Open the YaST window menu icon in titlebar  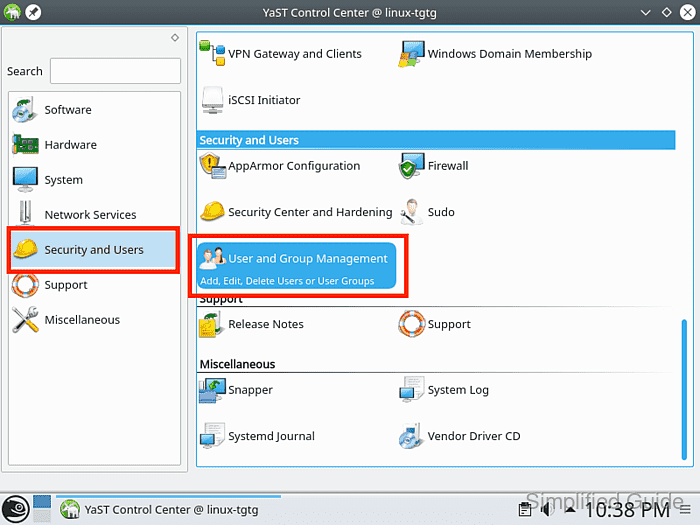pos(12,12)
